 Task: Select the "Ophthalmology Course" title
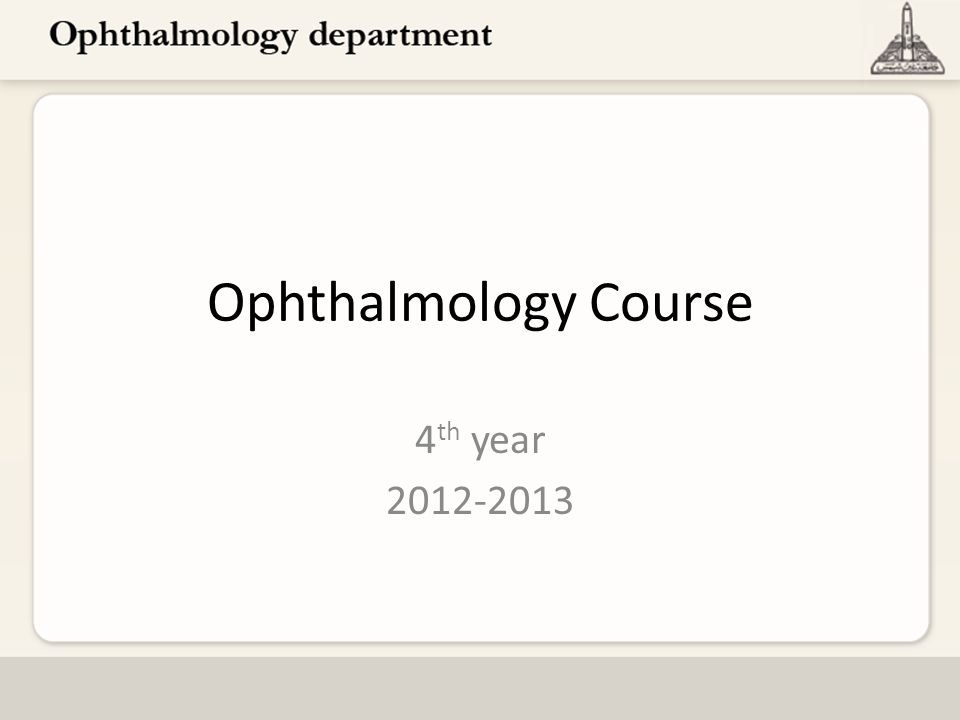click(x=480, y=304)
